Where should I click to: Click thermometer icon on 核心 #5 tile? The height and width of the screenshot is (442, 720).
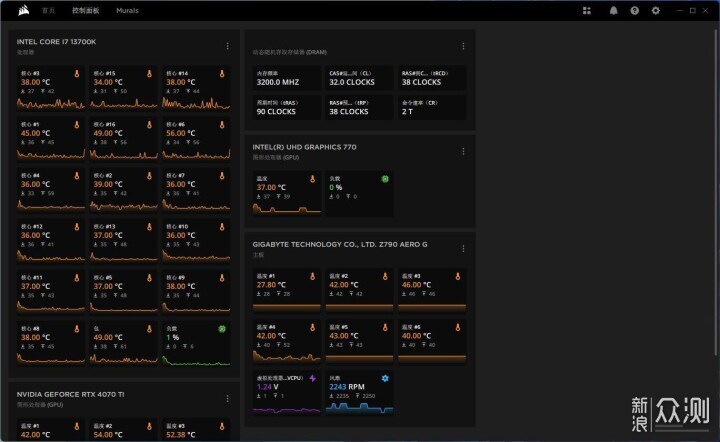coord(149,278)
